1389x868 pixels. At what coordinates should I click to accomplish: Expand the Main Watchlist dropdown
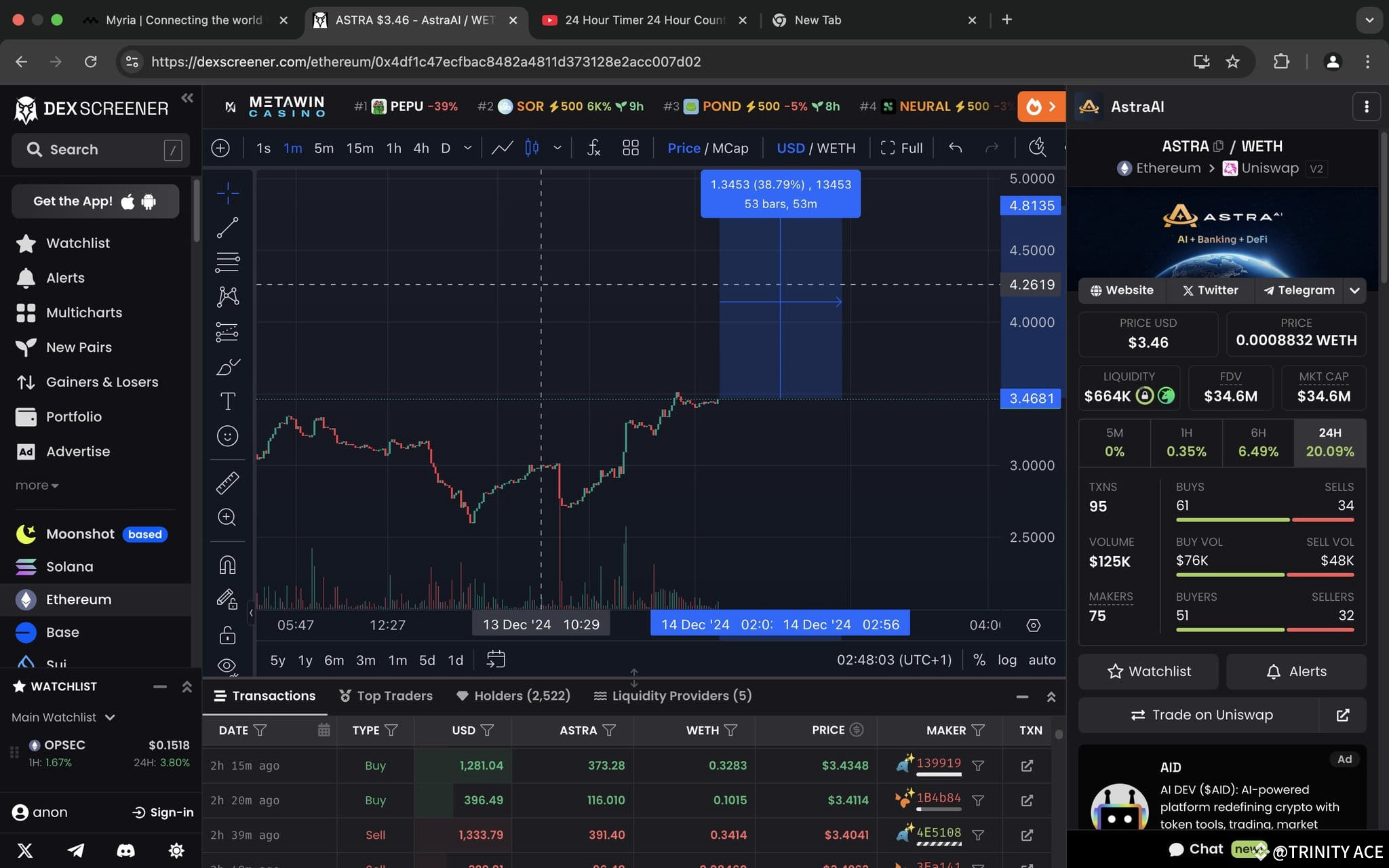click(63, 717)
